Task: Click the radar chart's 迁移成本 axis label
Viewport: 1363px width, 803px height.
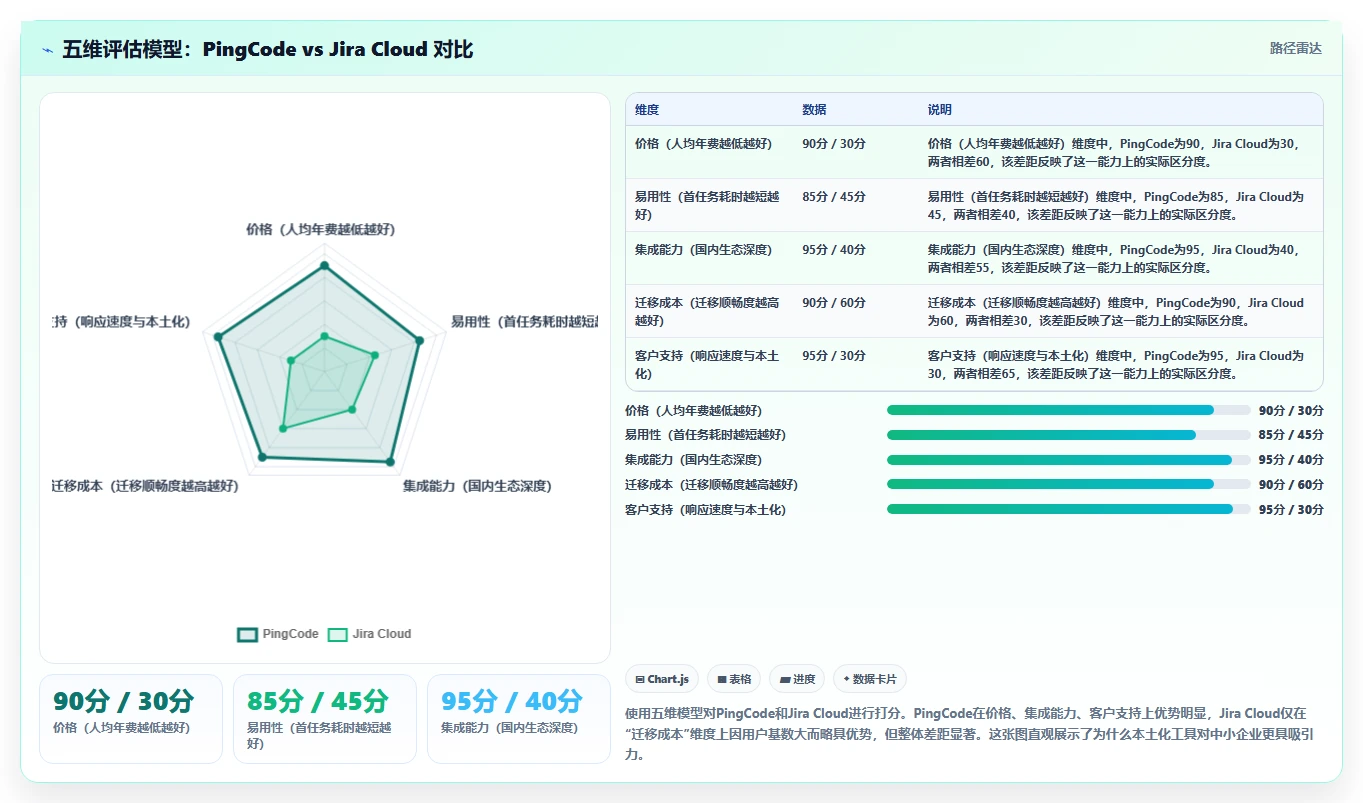Action: (145, 486)
